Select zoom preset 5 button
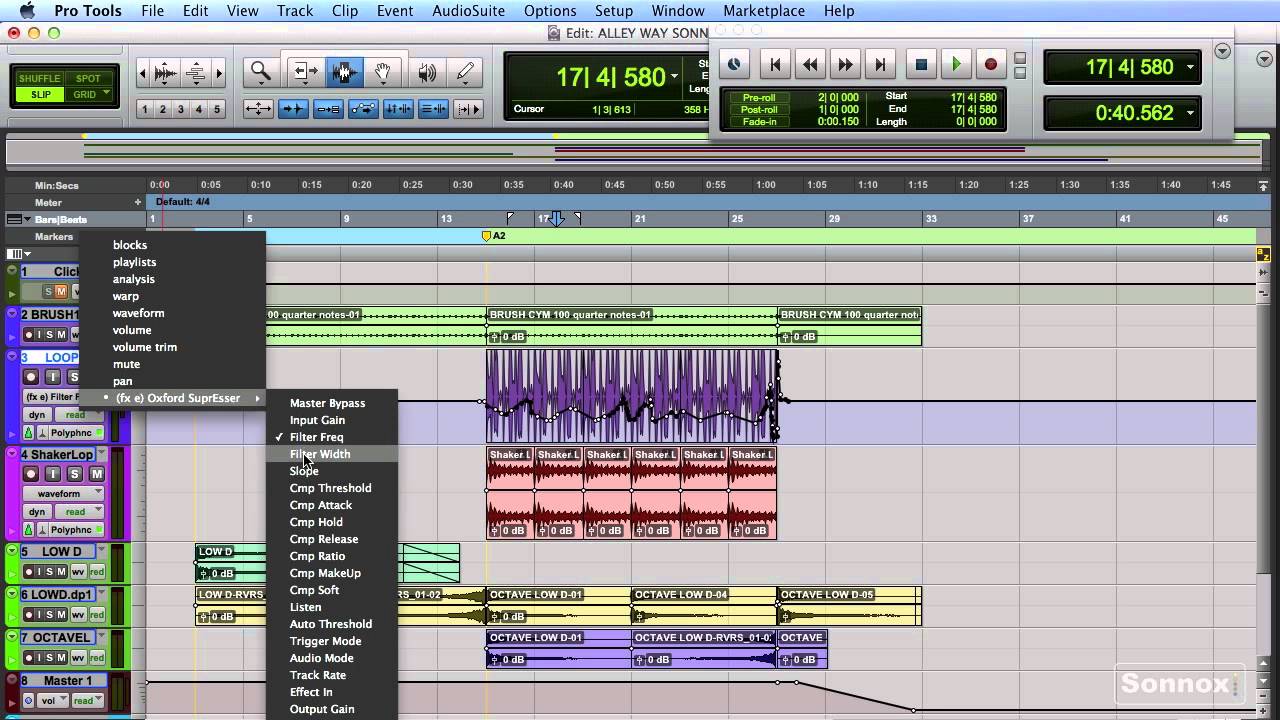This screenshot has height=720, width=1280. pyautogui.click(x=217, y=109)
